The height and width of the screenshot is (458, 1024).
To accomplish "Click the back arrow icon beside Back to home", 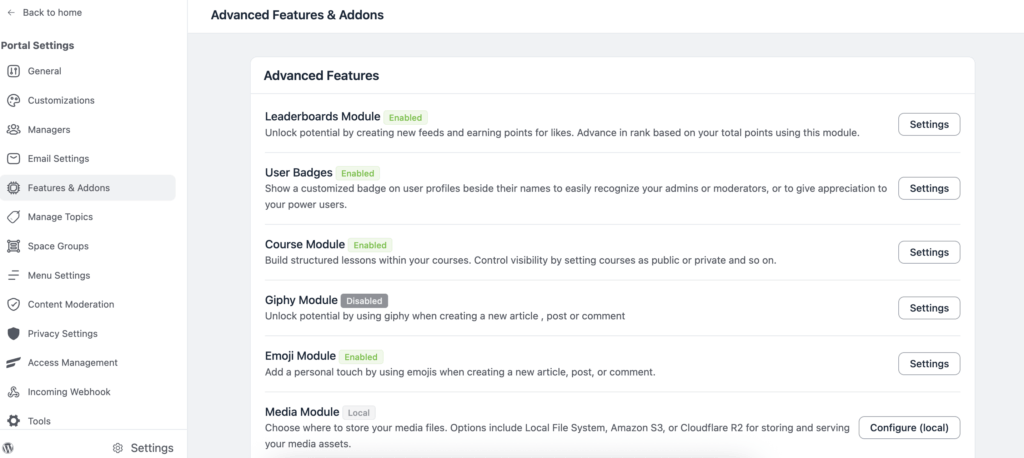I will click(x=11, y=12).
